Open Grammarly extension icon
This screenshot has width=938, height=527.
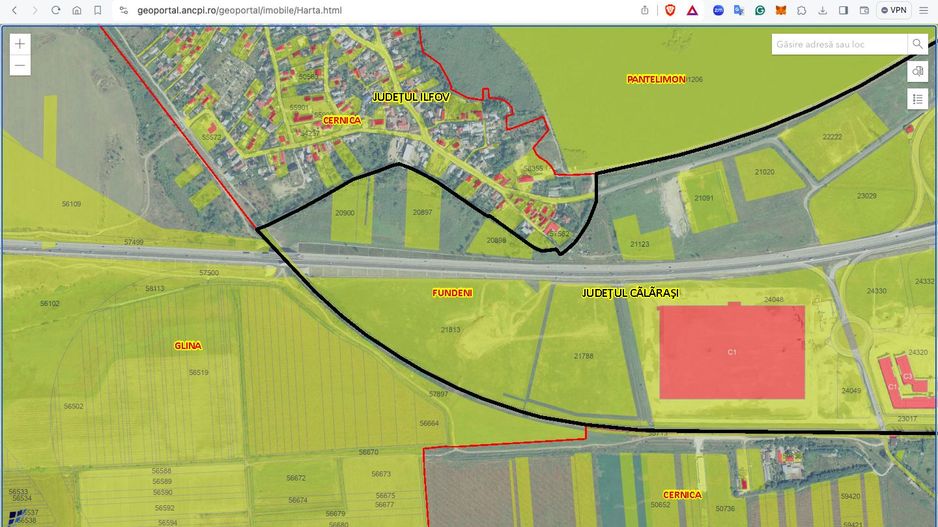pyautogui.click(x=760, y=10)
